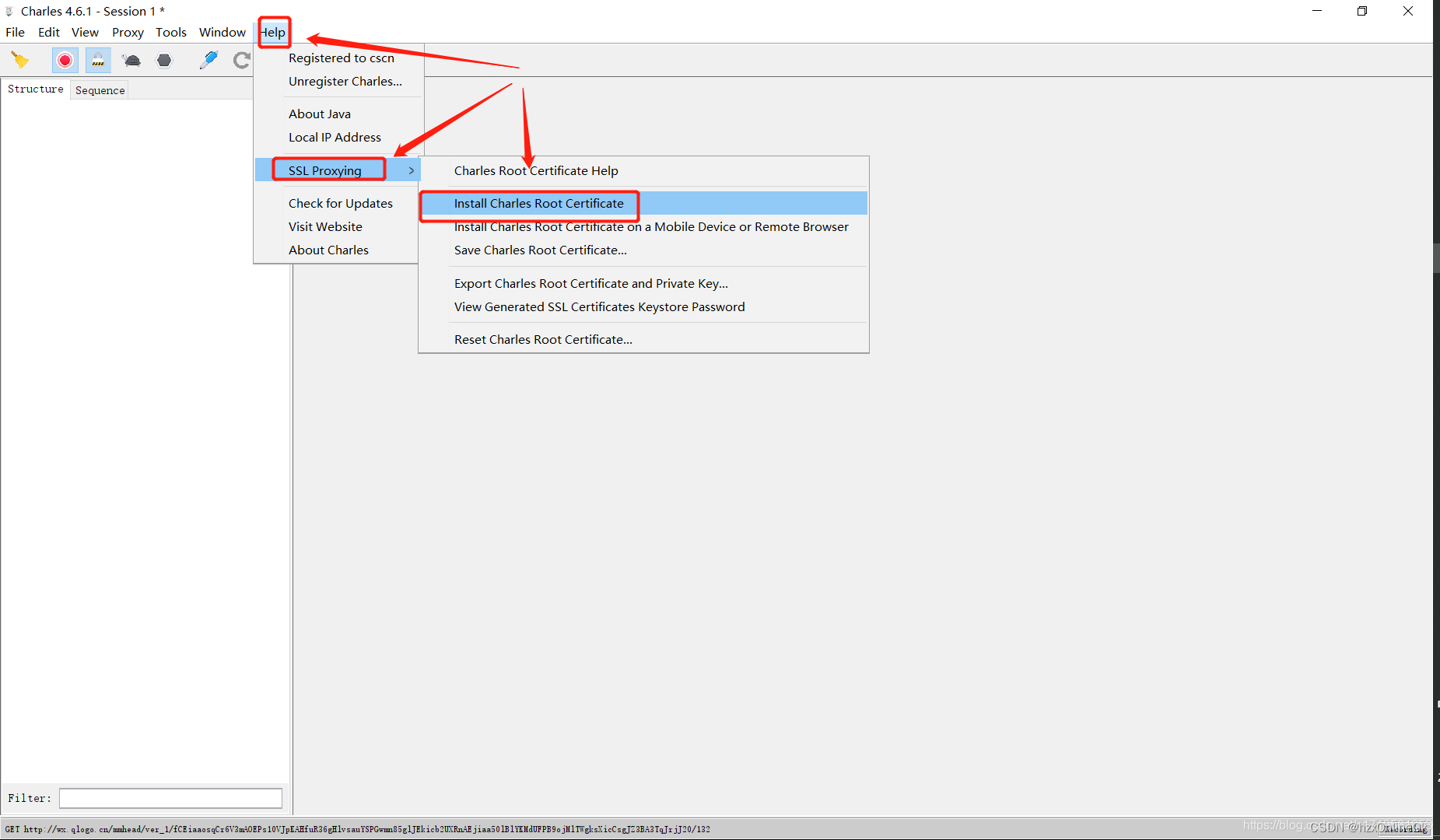Open the View menu
Screen dimensions: 1440x840
85,32
